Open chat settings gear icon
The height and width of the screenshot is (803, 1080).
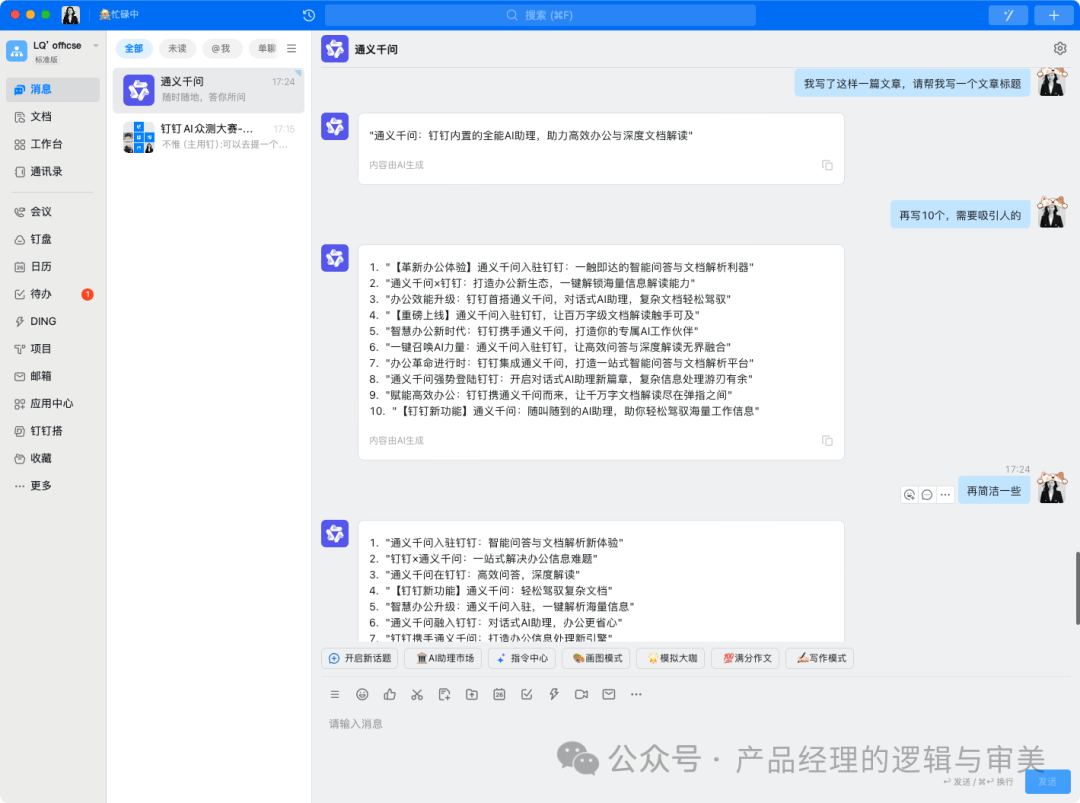tap(1060, 48)
